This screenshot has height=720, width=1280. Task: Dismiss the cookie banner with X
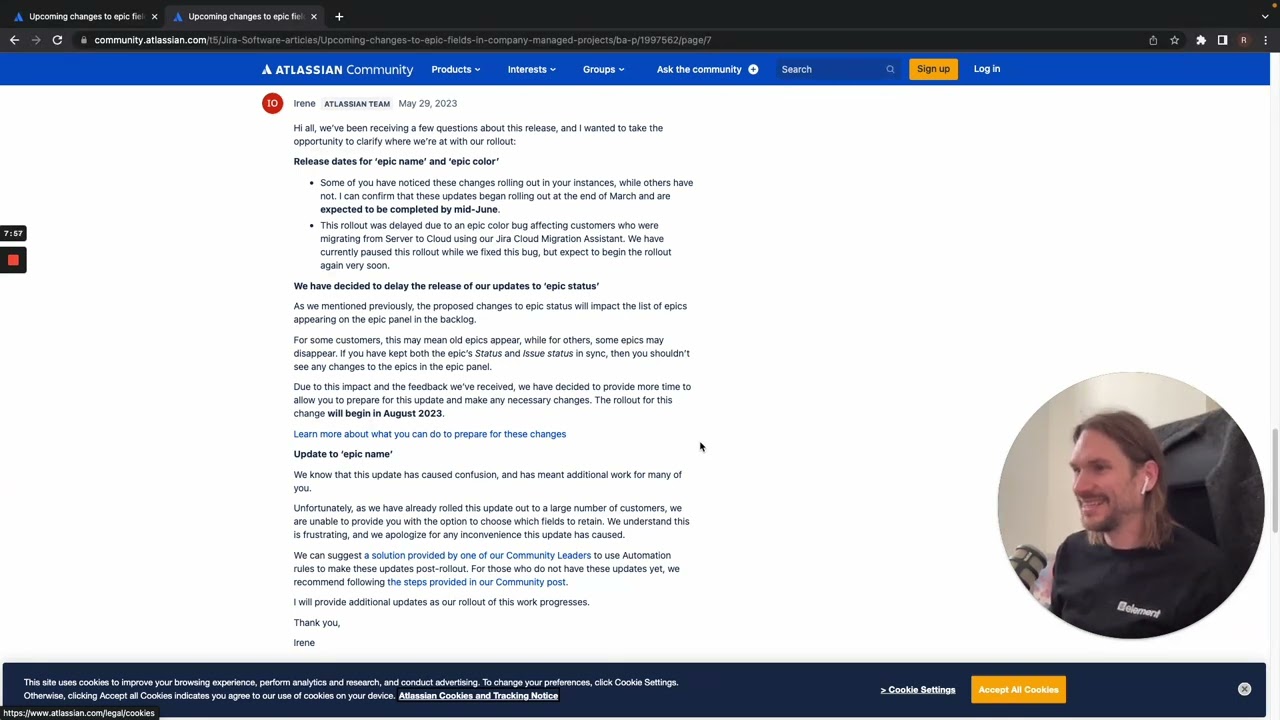point(1244,689)
